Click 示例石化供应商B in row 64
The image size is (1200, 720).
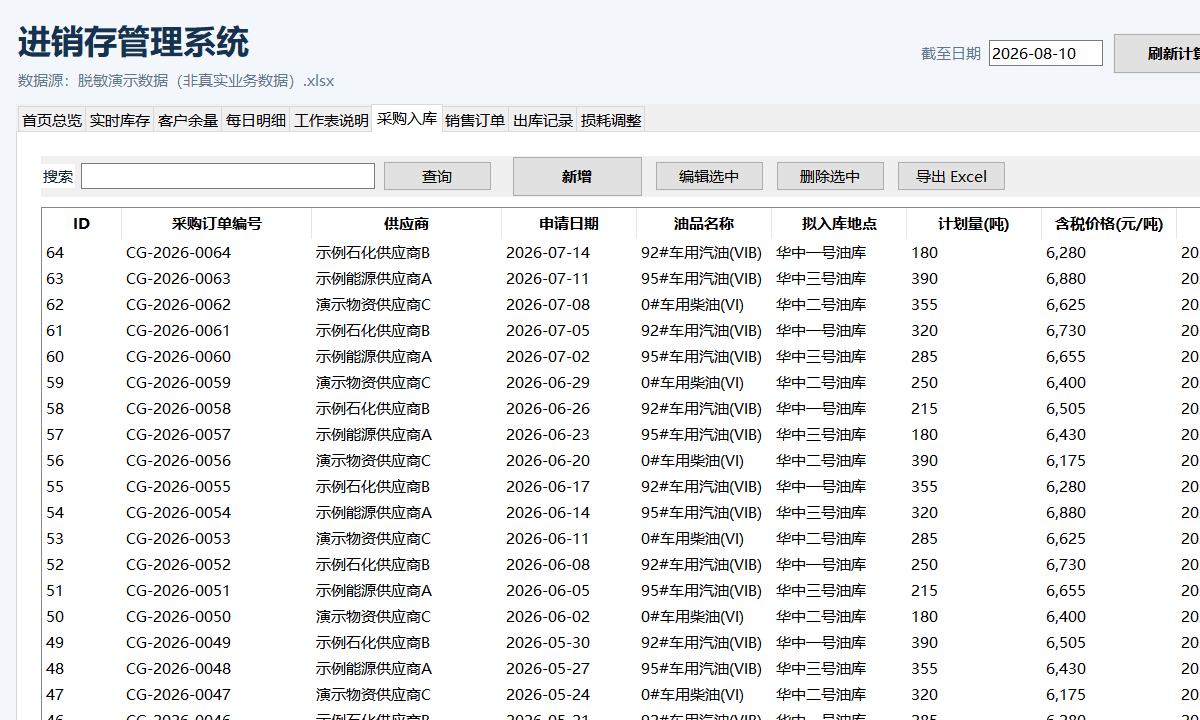point(373,252)
